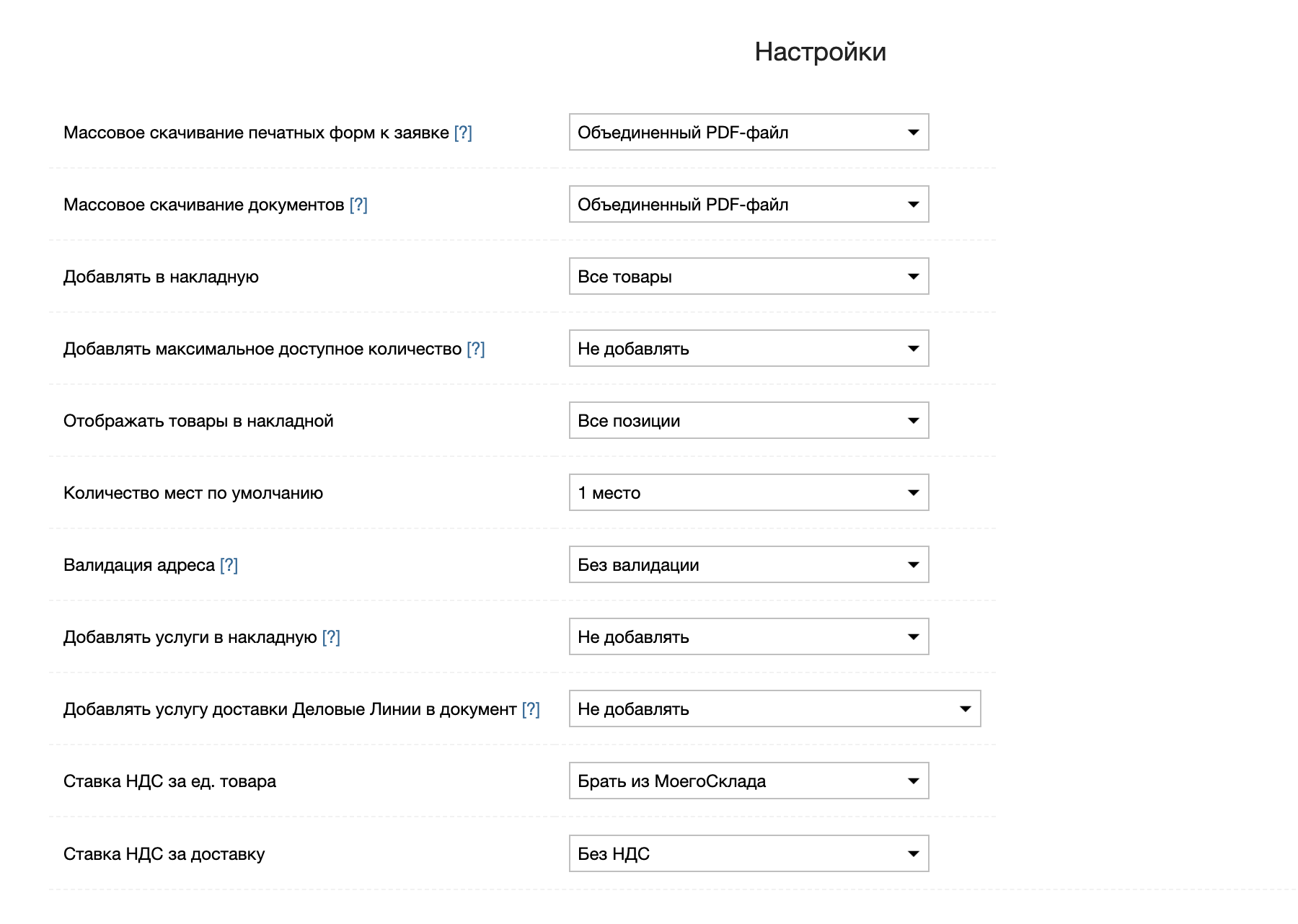Expand Добавлять услуги в накладную dropdown
Image resolution: width=1298 pixels, height=924 pixels.
(x=749, y=637)
